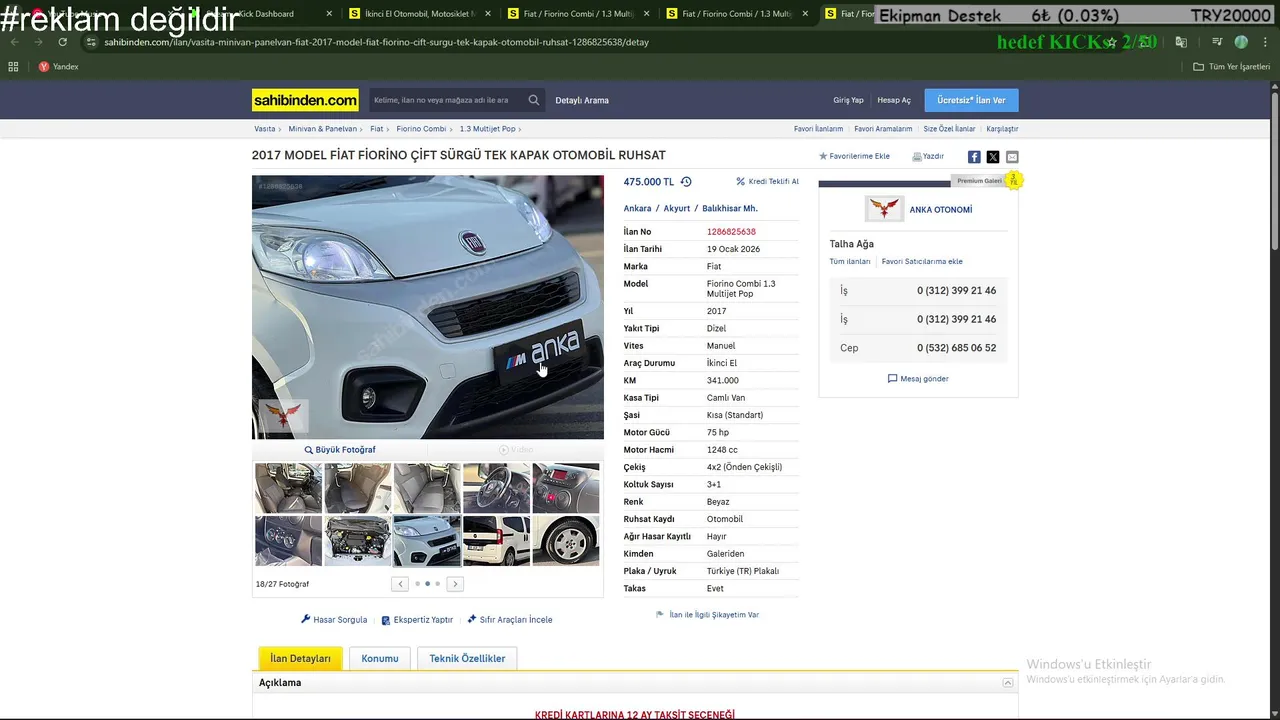
Task: Share the listing by email icon
Action: [x=1012, y=157]
